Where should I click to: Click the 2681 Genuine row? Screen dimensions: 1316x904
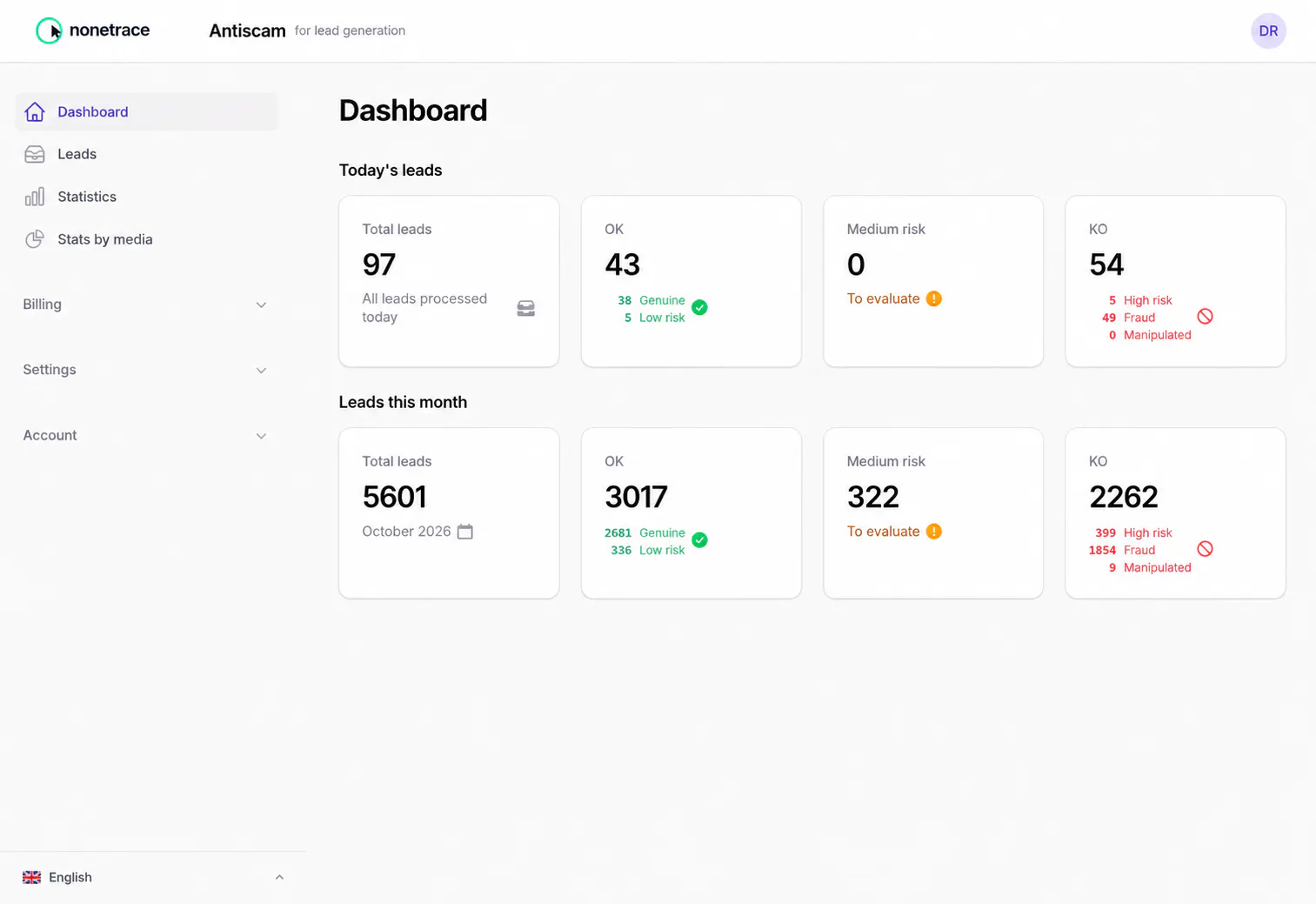(x=645, y=532)
